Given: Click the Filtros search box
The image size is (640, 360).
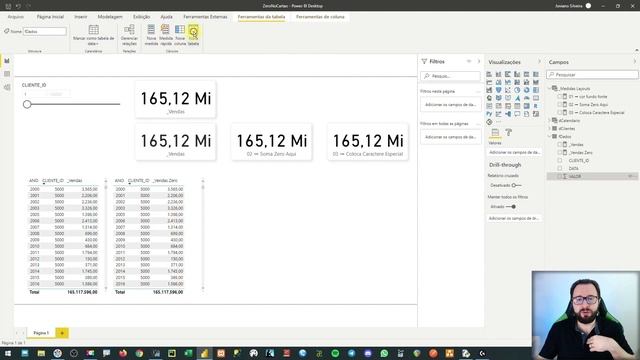Looking at the screenshot, I should 450,76.
